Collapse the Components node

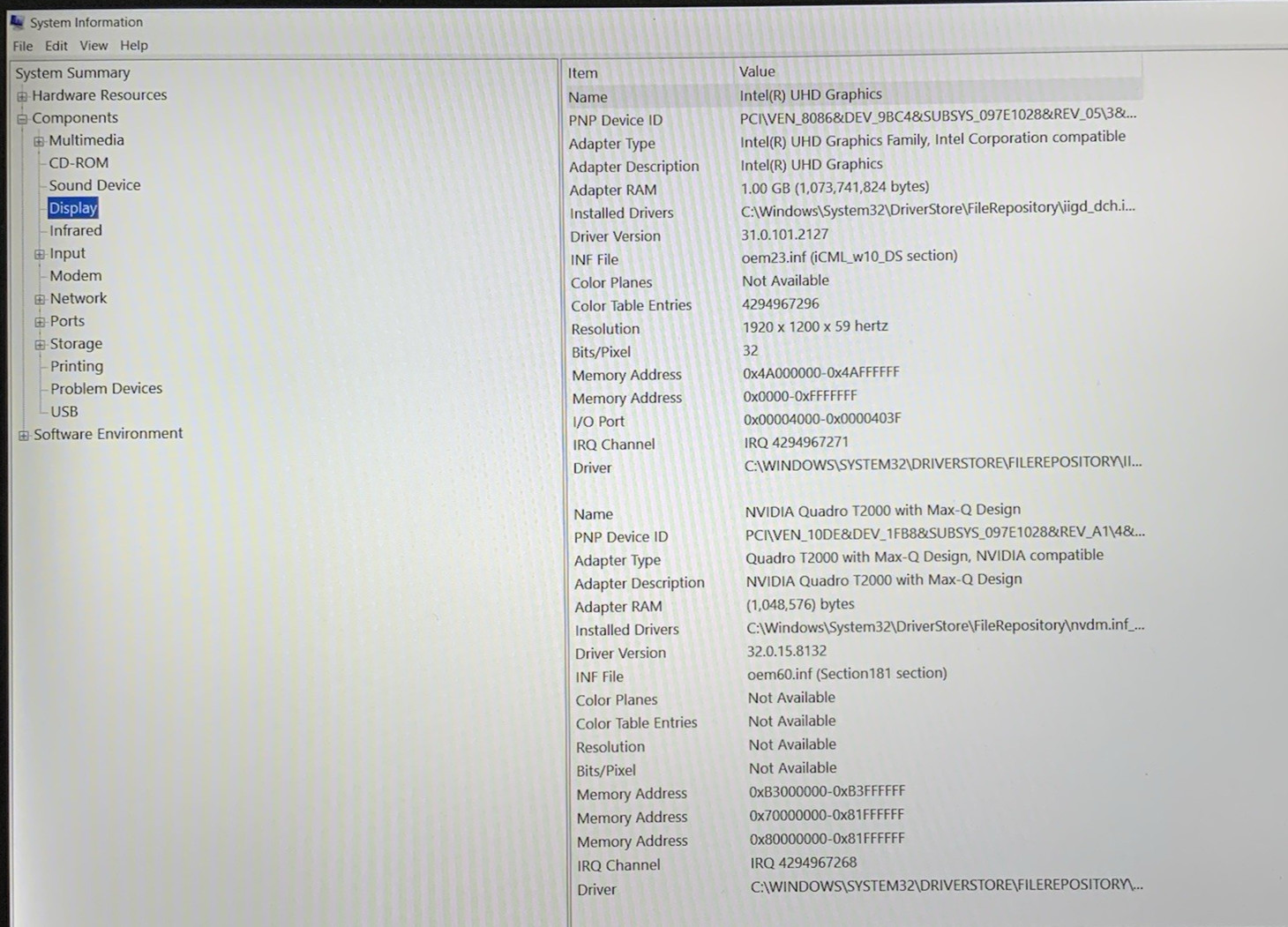pyautogui.click(x=22, y=118)
